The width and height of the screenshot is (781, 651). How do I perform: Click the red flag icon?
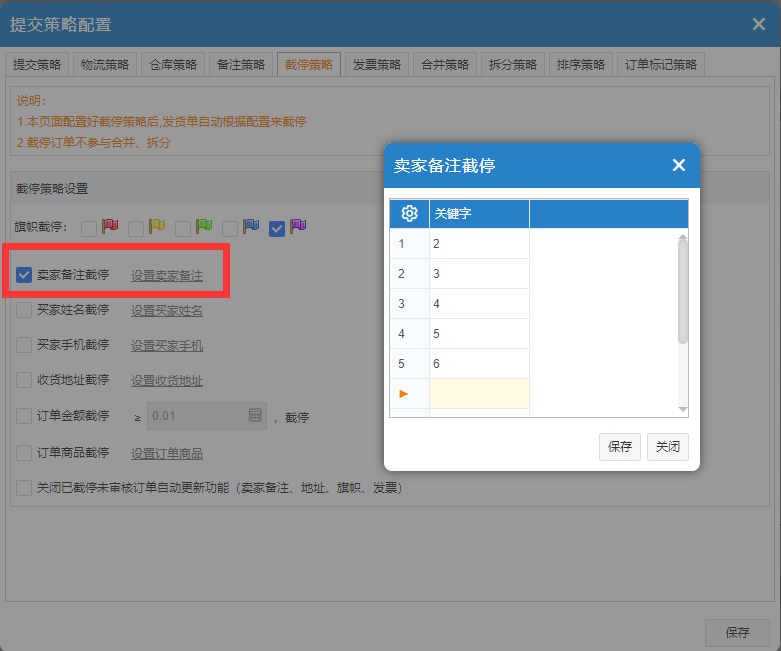(x=110, y=226)
